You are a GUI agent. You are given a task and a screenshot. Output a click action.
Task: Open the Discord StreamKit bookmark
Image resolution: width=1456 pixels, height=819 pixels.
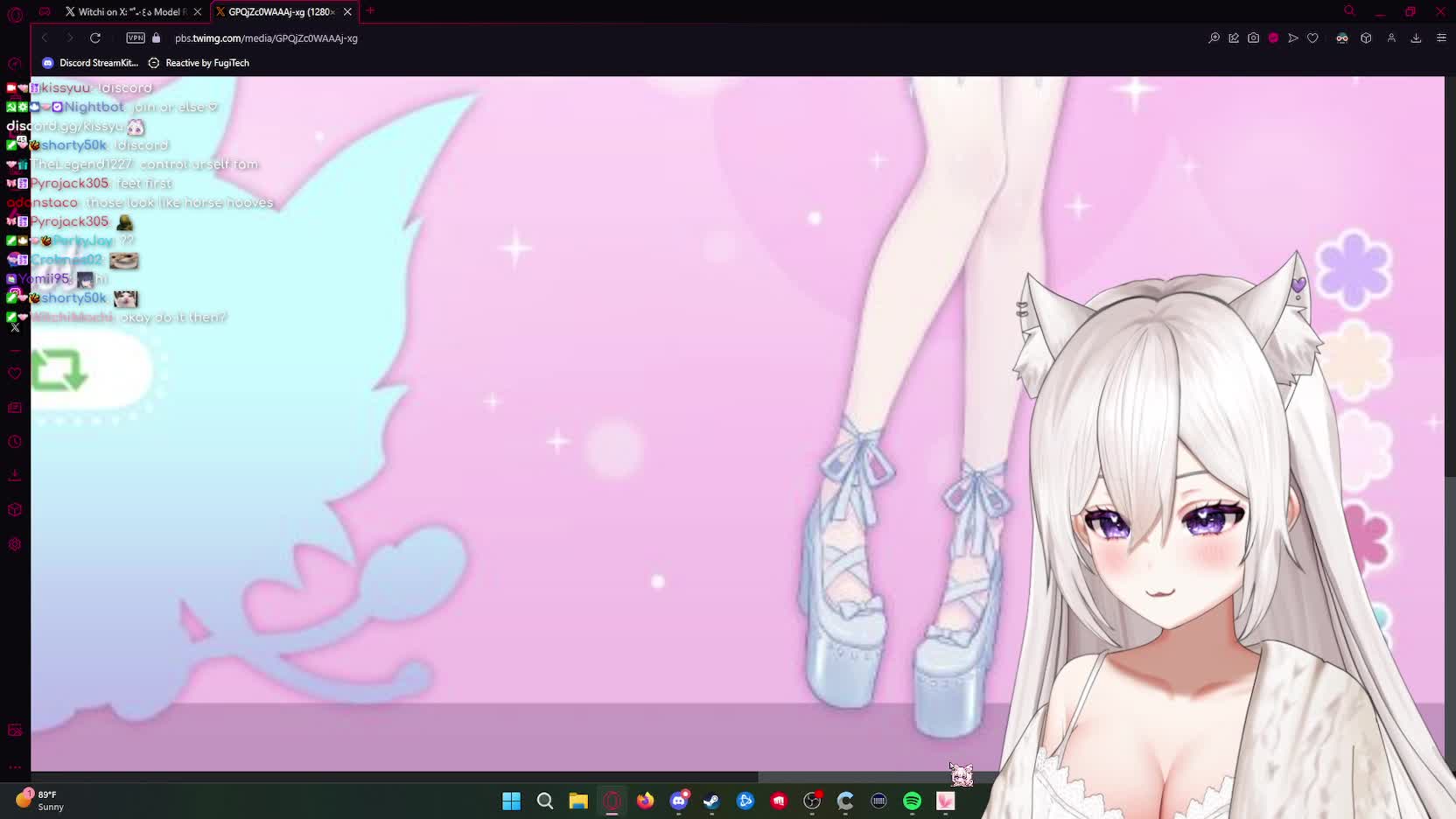[x=90, y=63]
